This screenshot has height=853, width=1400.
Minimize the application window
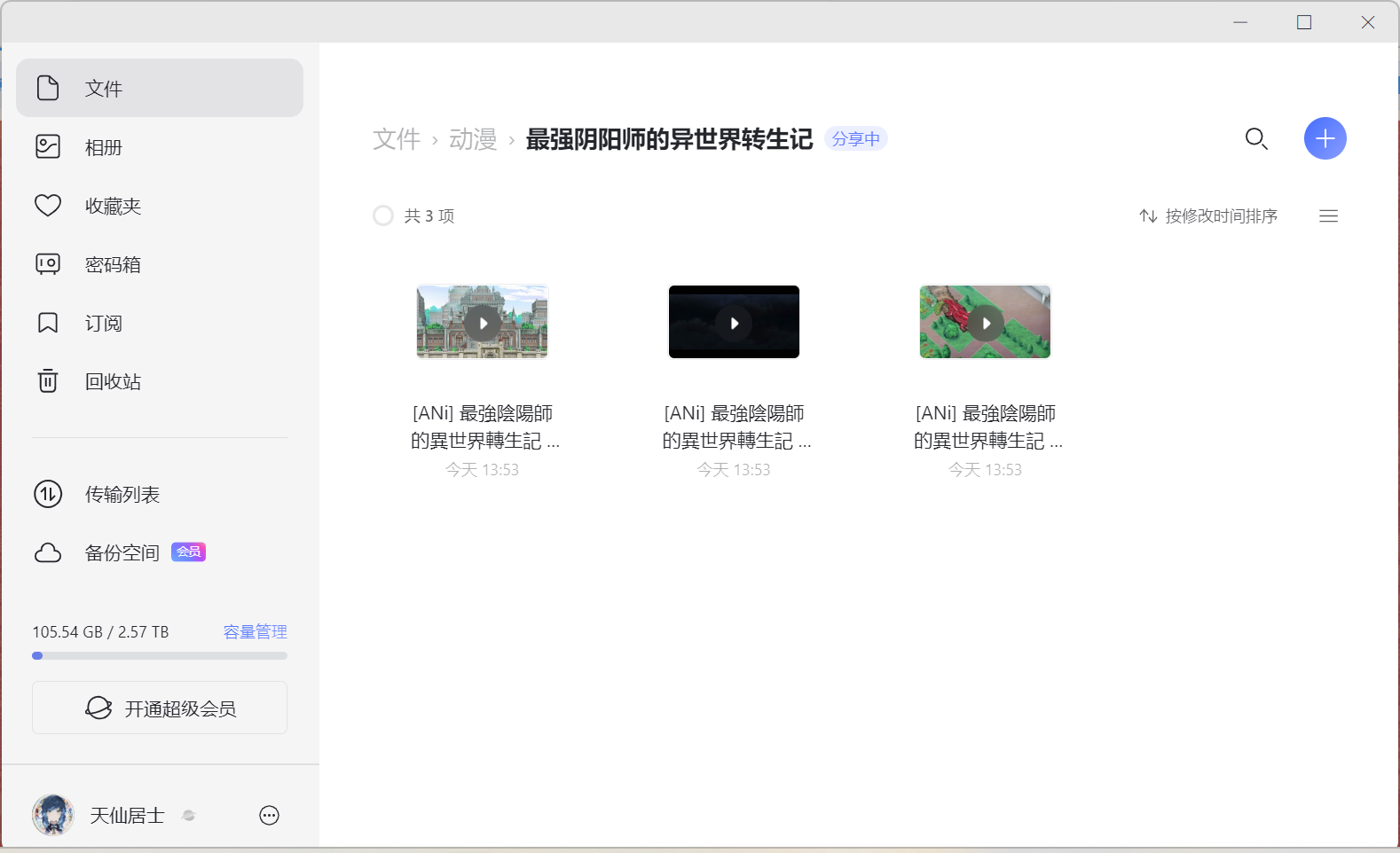tap(1240, 22)
